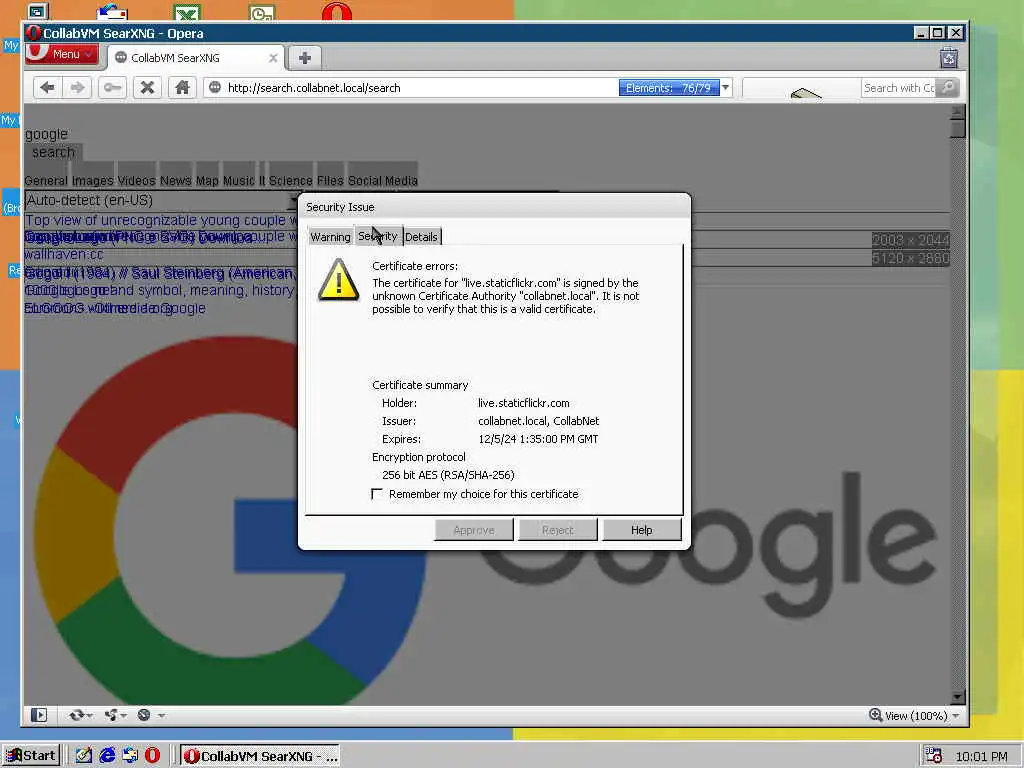Open the Wand password key button
This screenshot has height=768, width=1024.
[112, 88]
